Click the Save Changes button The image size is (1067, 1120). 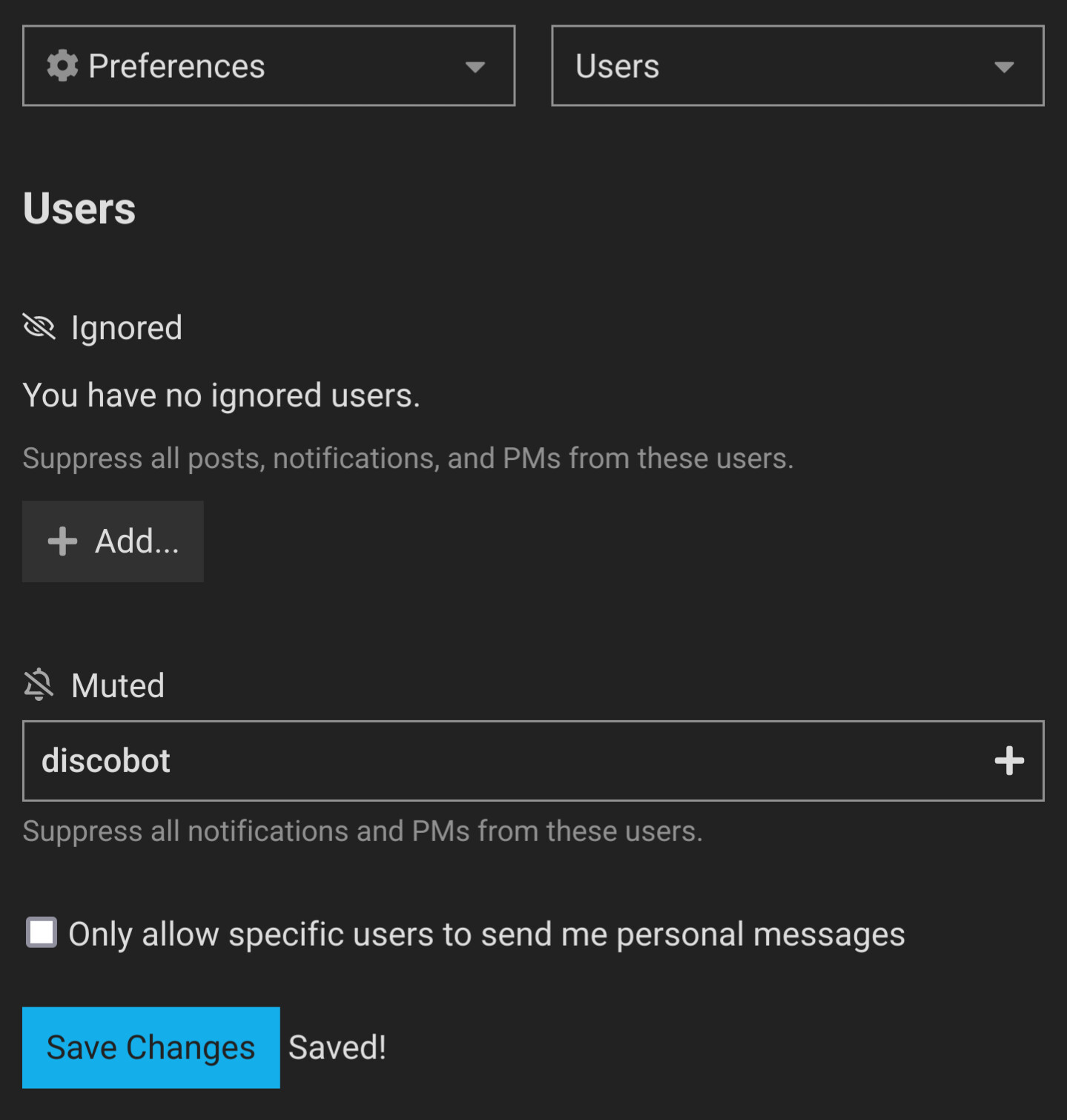point(151,1047)
